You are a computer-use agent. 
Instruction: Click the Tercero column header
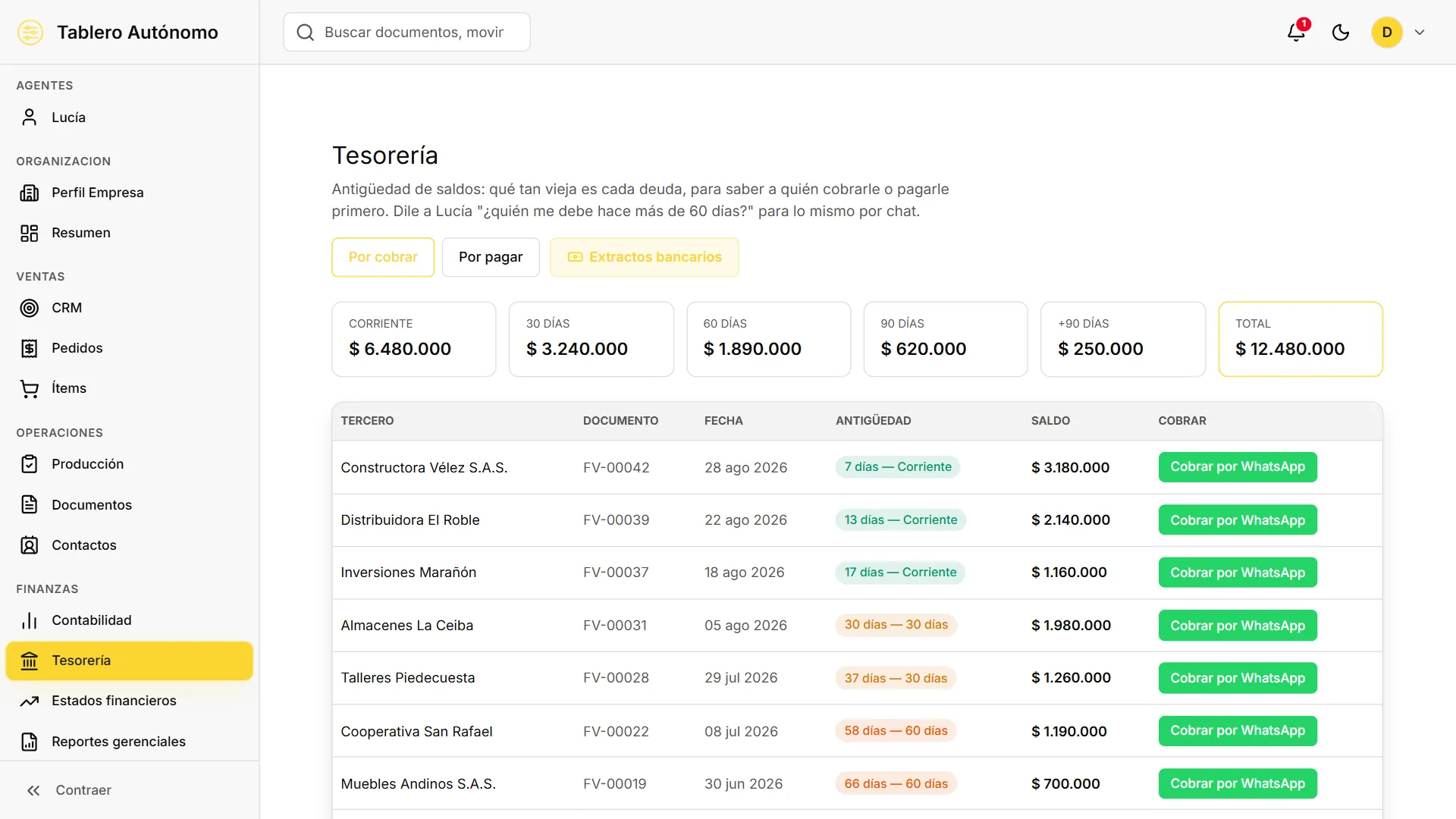[x=367, y=421]
